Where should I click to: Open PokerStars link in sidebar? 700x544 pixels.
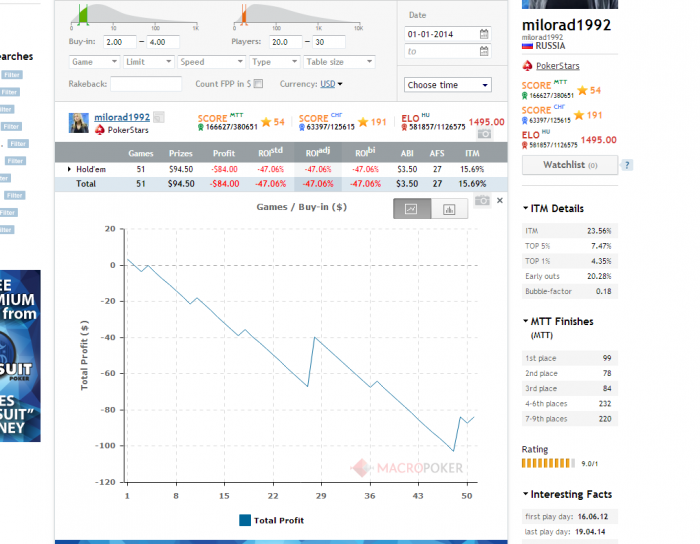pos(558,66)
